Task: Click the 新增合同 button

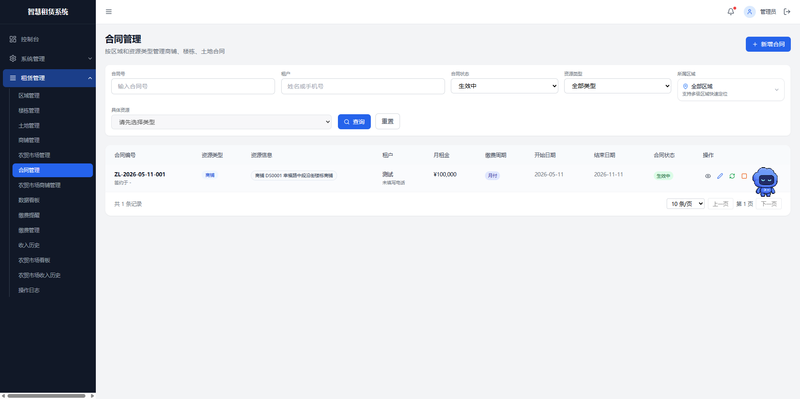Action: (x=768, y=44)
